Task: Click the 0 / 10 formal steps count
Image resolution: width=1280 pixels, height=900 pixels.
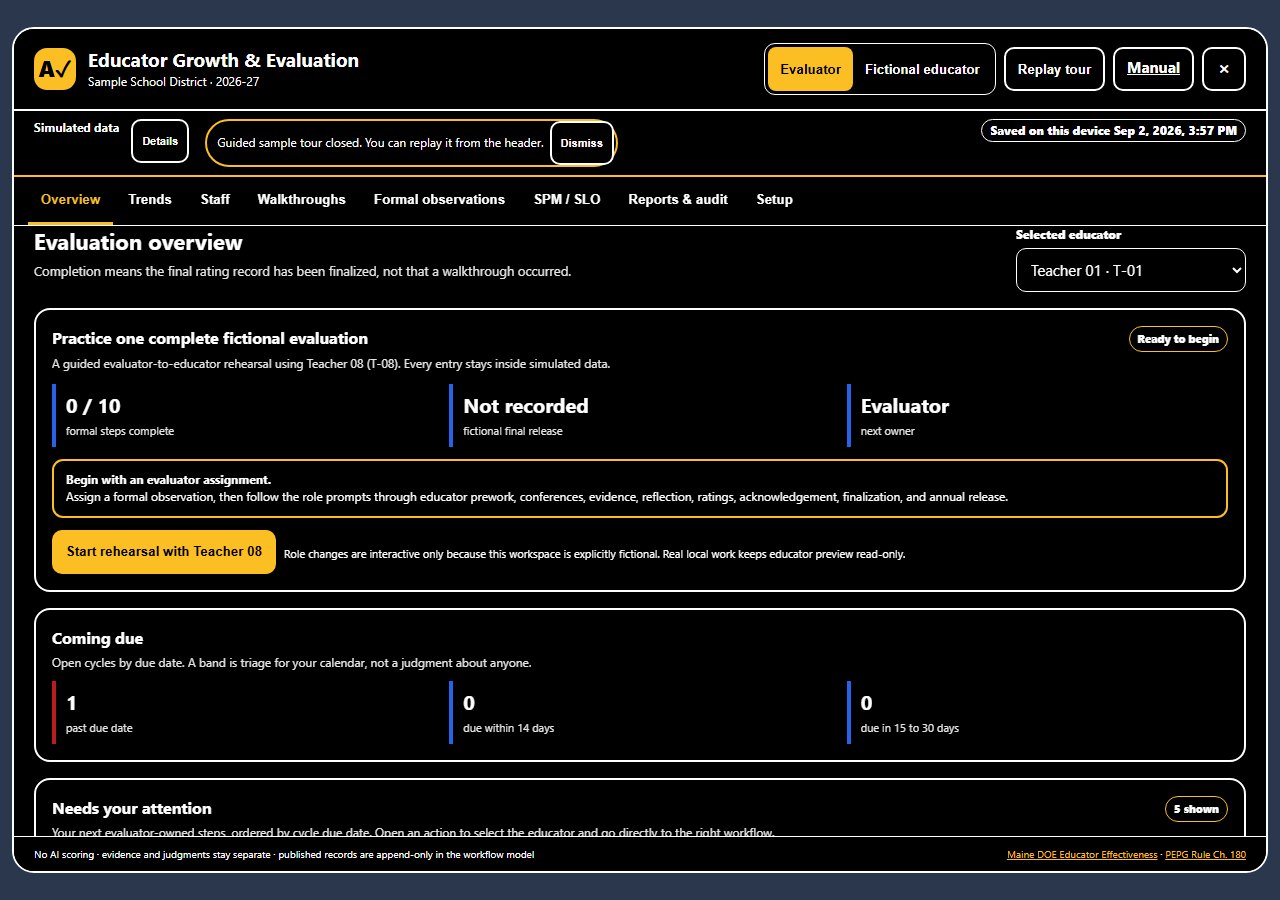Action: click(x=93, y=406)
